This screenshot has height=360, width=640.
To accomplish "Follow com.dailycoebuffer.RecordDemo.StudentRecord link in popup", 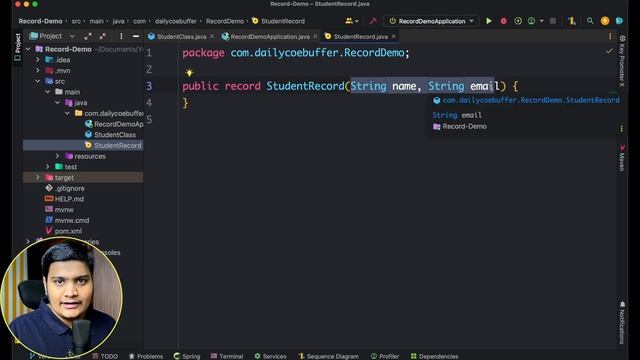I will click(x=531, y=100).
